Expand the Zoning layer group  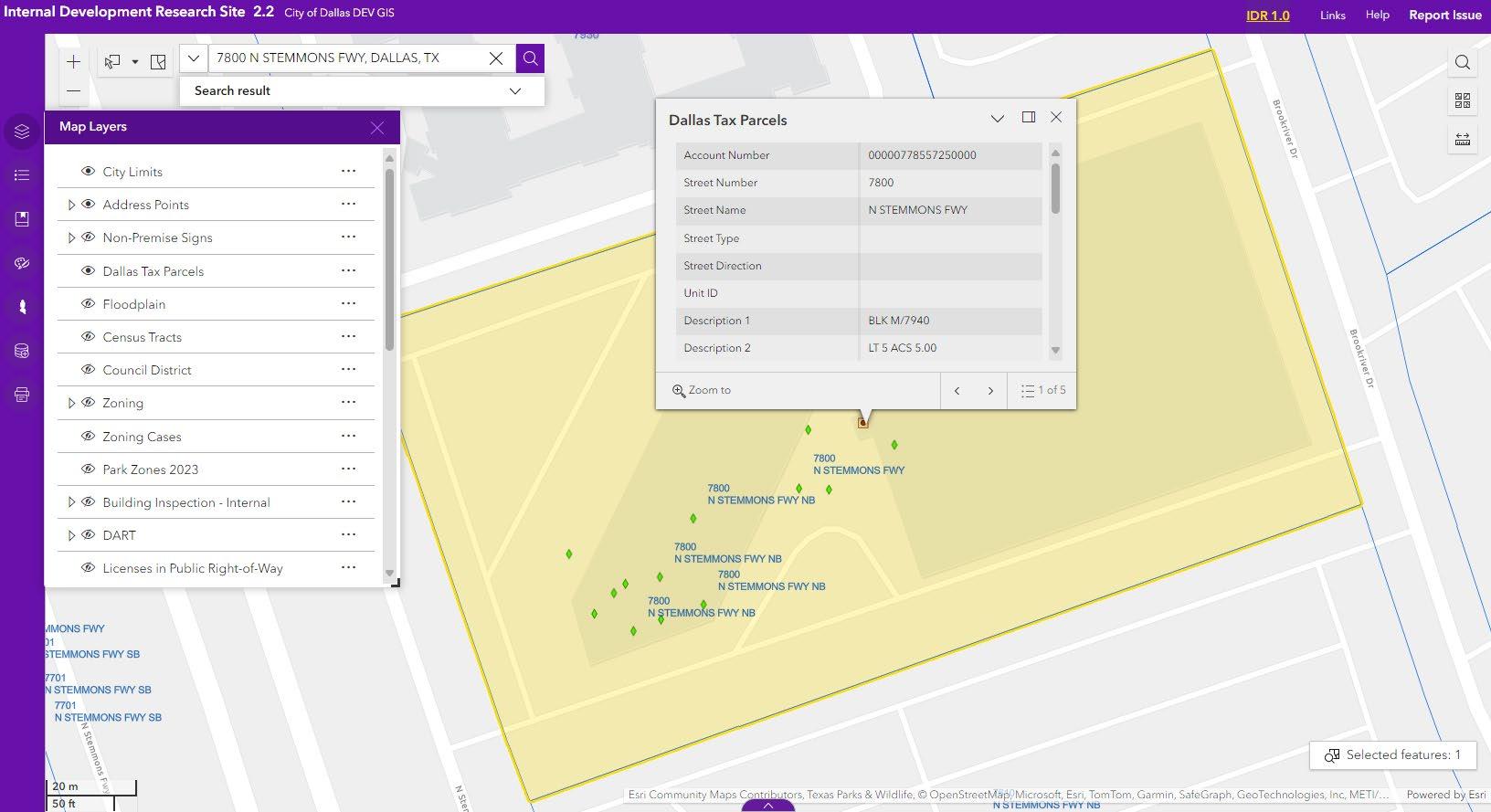point(71,403)
